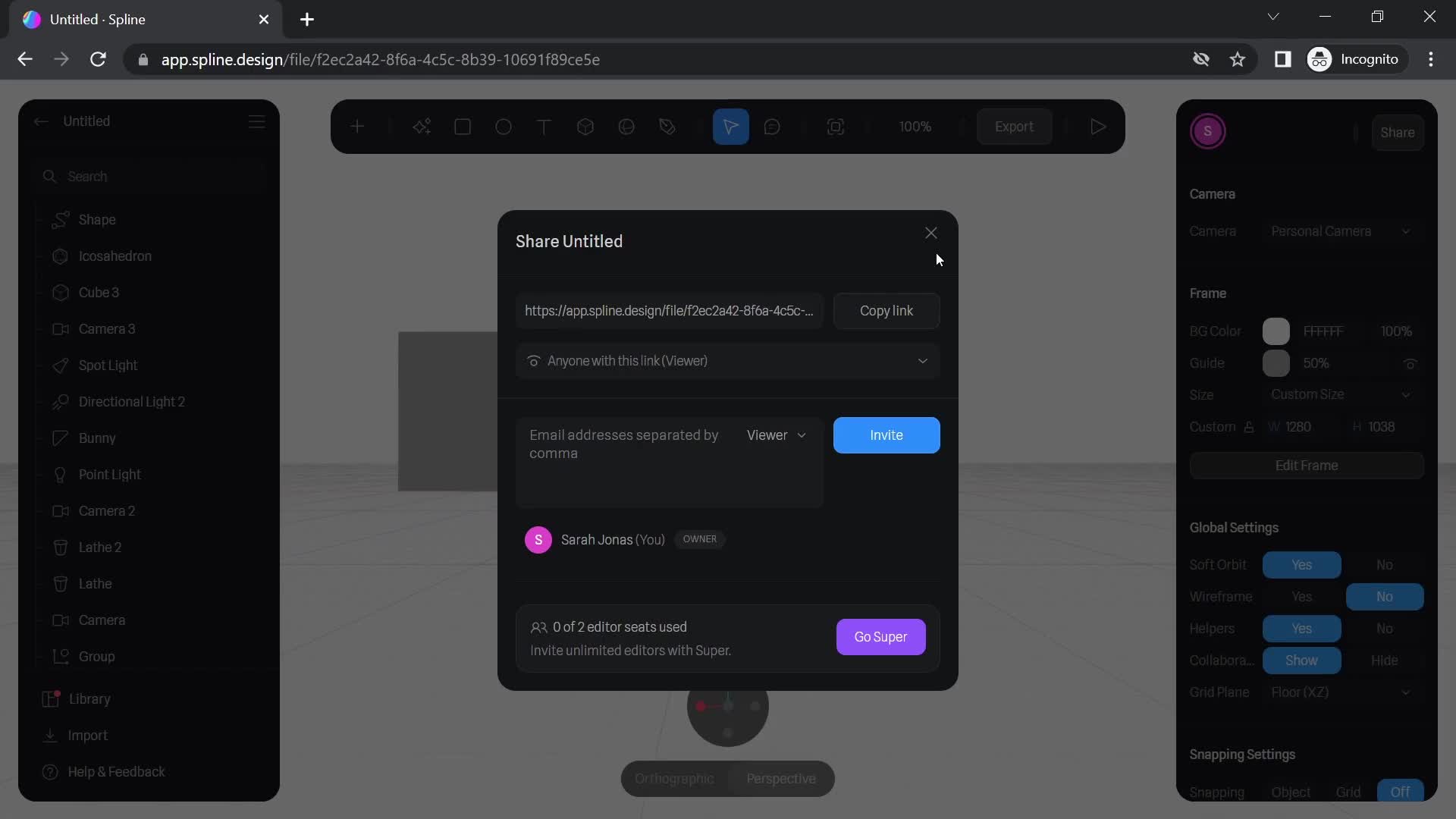Select the text tool
The height and width of the screenshot is (819, 1456).
click(543, 126)
